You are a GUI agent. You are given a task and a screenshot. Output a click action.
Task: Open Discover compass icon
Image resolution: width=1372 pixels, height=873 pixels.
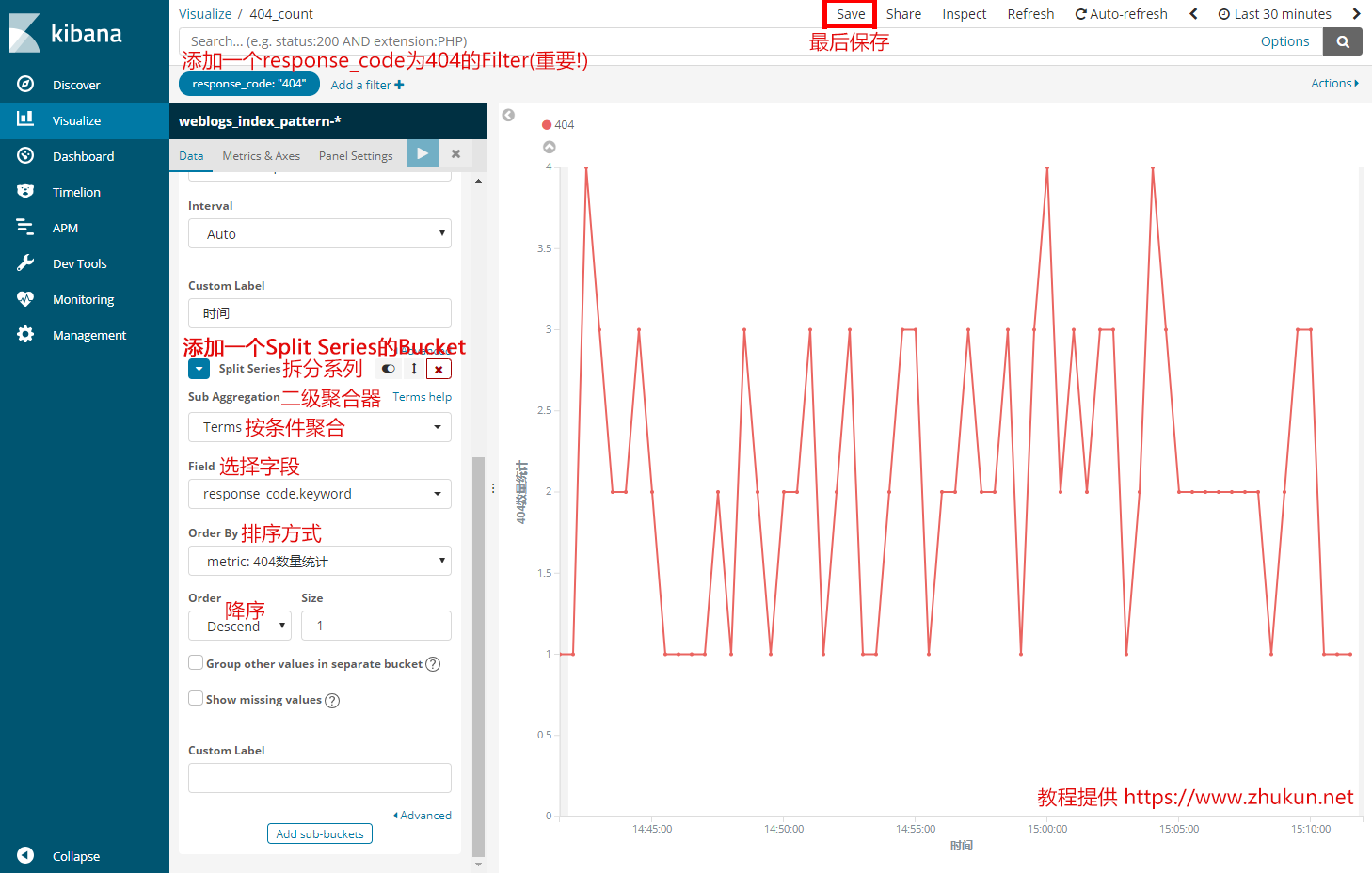click(x=25, y=84)
